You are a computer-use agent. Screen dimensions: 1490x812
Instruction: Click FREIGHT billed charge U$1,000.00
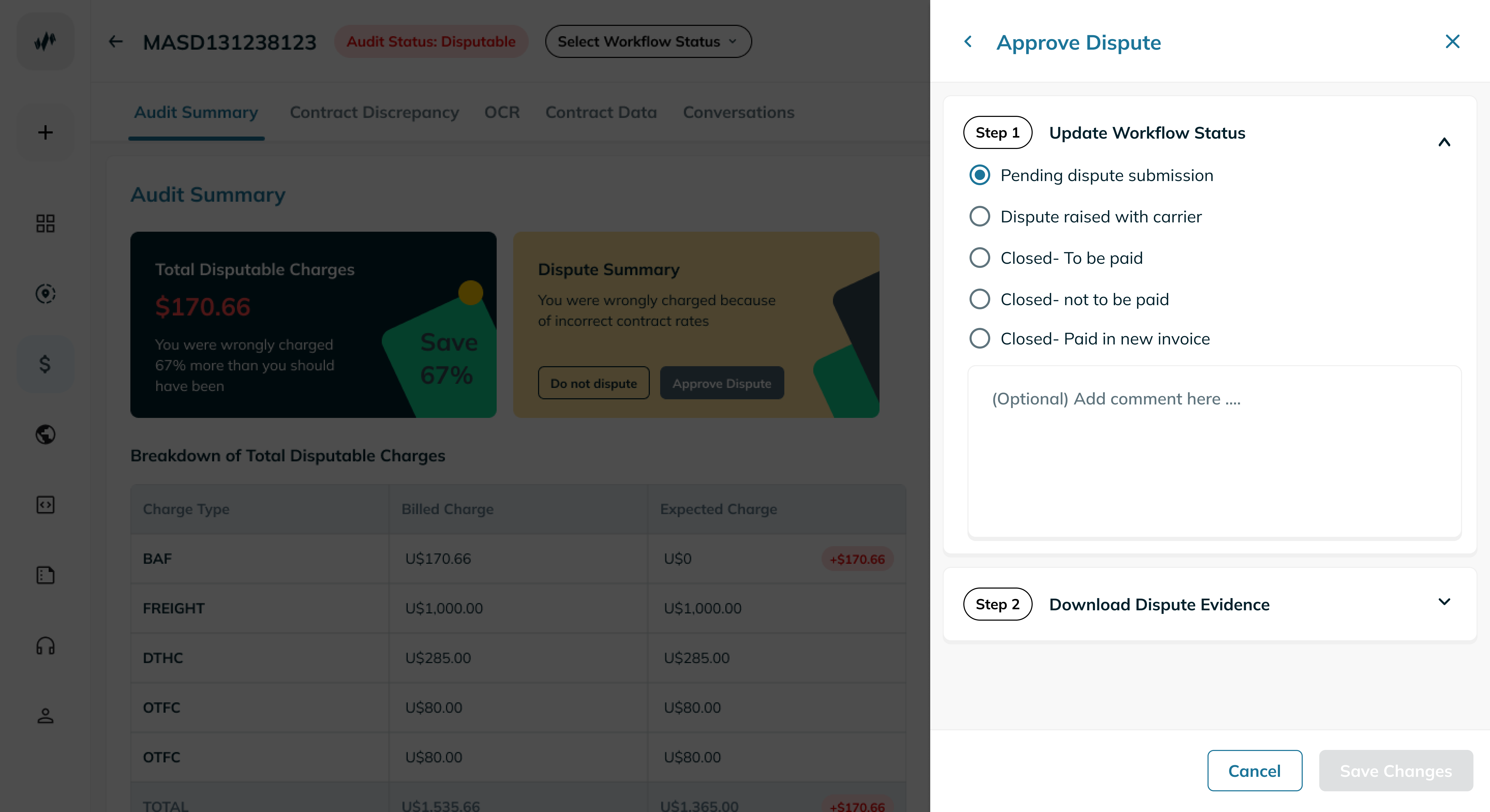[x=444, y=608]
